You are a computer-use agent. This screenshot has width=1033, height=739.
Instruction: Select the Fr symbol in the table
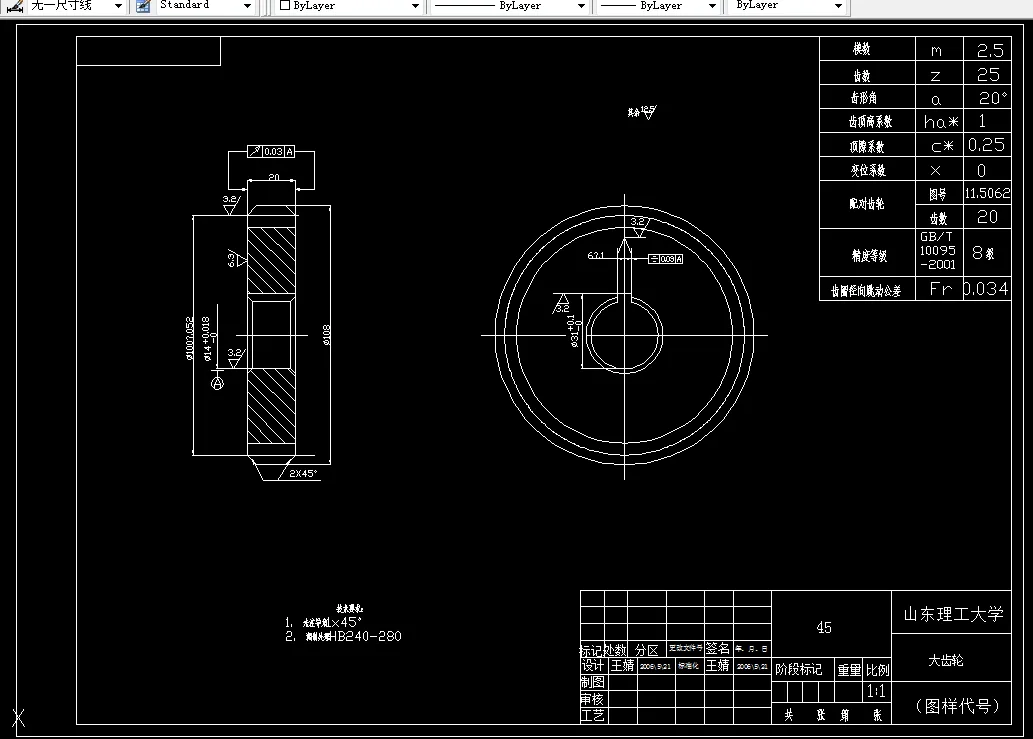click(x=941, y=288)
